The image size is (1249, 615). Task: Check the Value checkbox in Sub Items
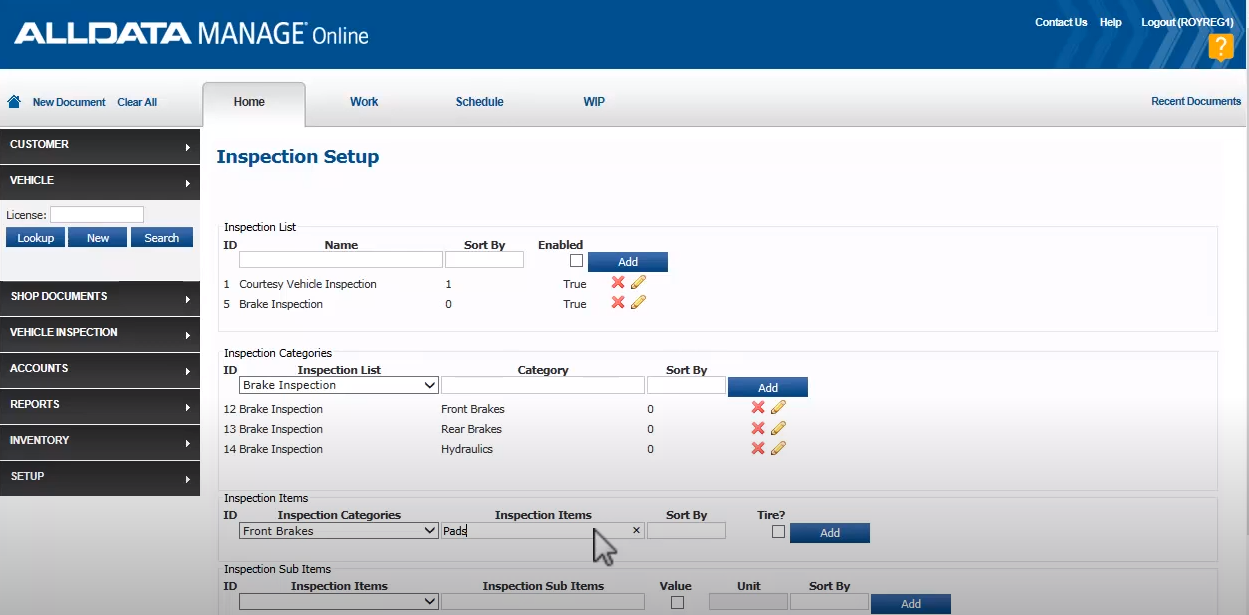677,603
